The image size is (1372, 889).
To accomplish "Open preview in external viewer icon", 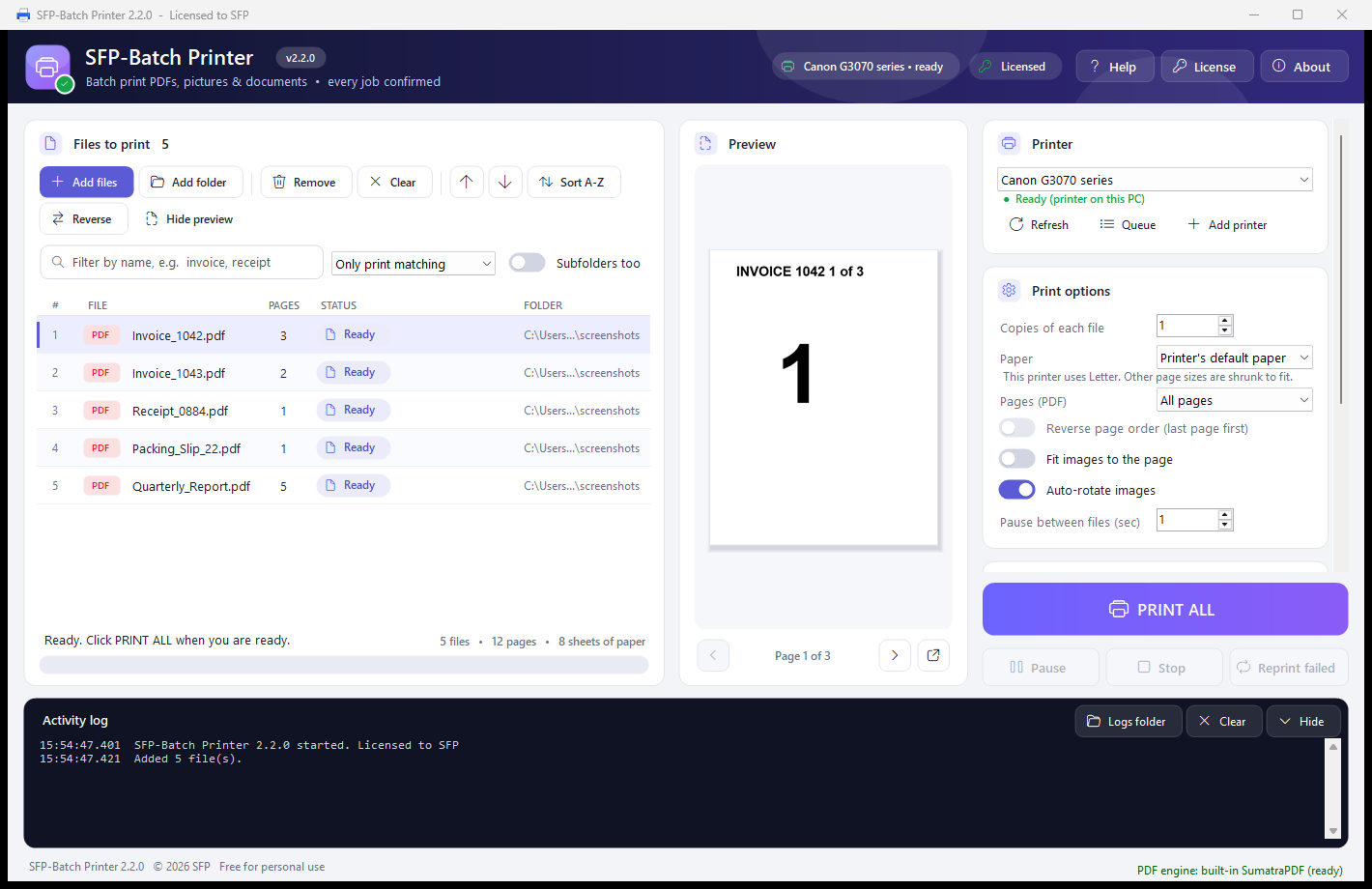I will tap(933, 655).
